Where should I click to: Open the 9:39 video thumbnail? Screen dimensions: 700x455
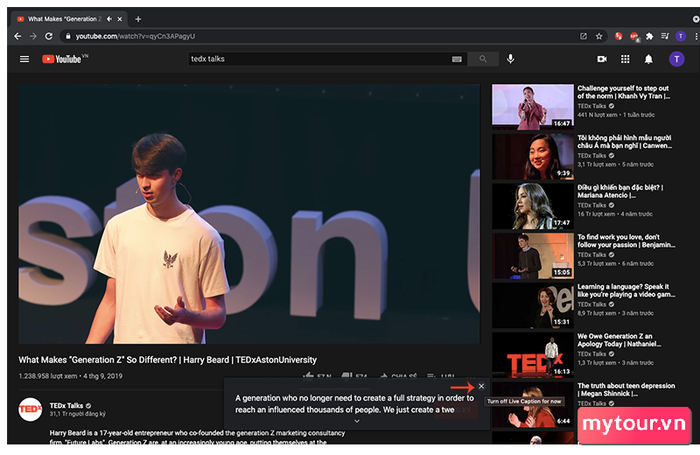point(533,156)
